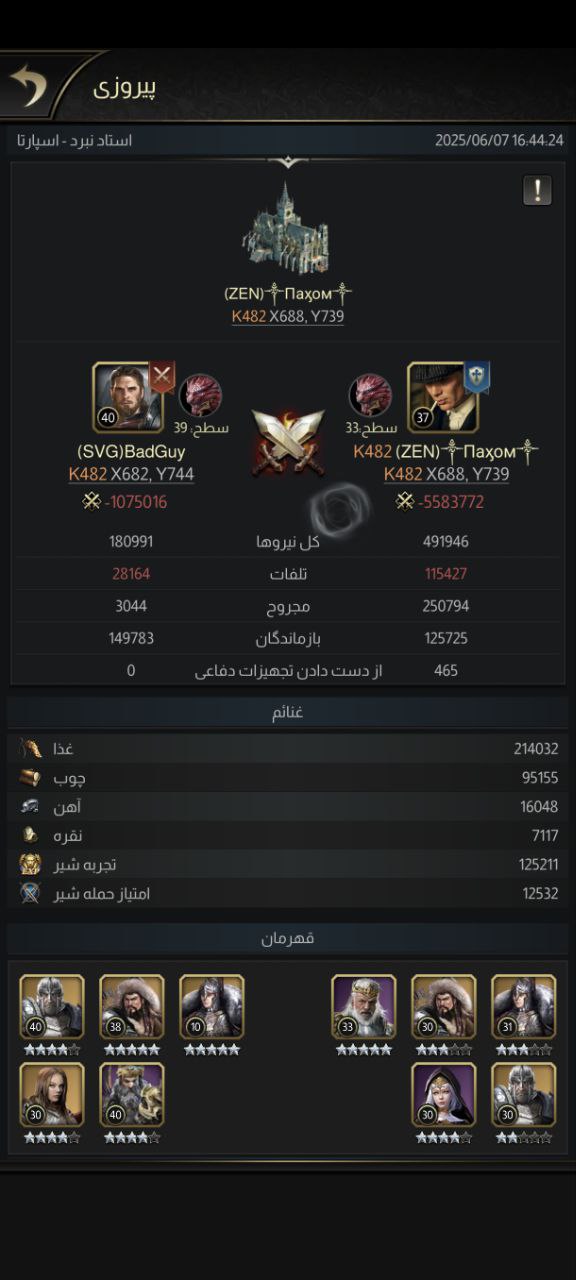The height and width of the screenshot is (1280, 576).
Task: Tap the back arrow icon
Action: tap(29, 86)
